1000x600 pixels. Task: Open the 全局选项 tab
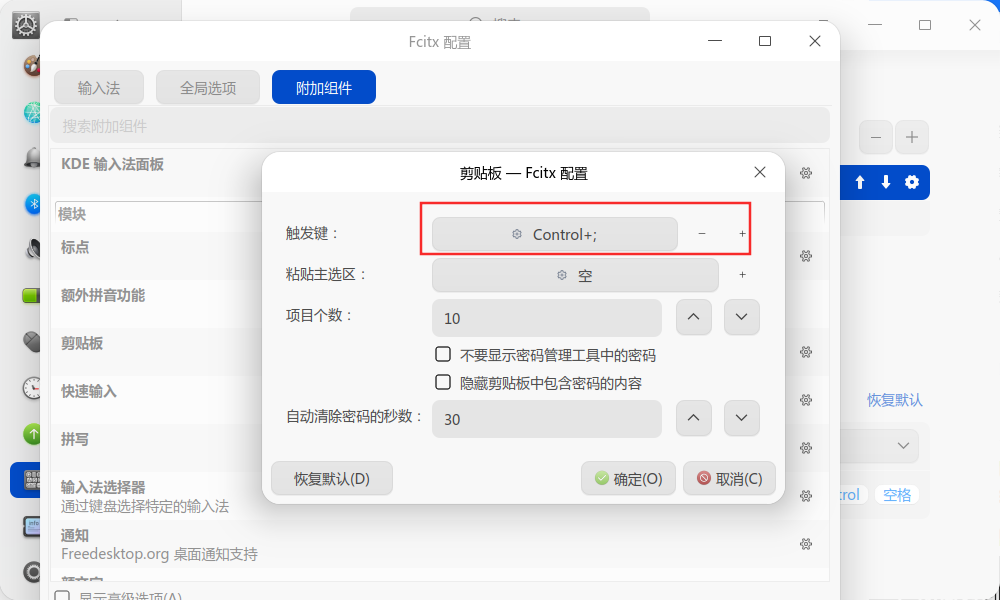[x=208, y=87]
